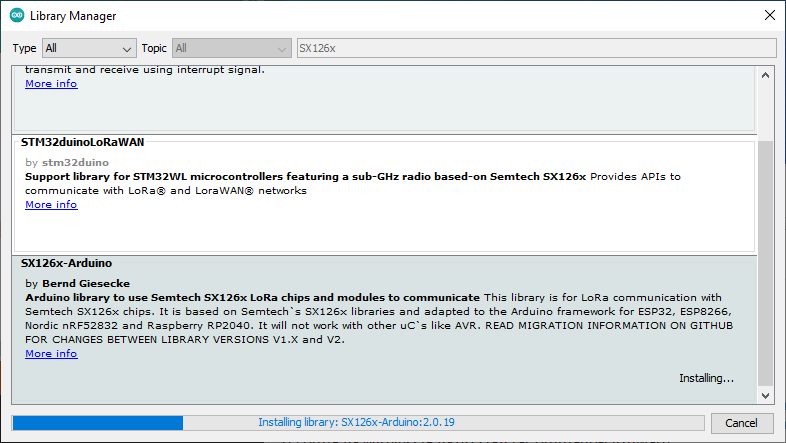Open the Type dropdown
The image size is (786, 443).
pyautogui.click(x=89, y=48)
